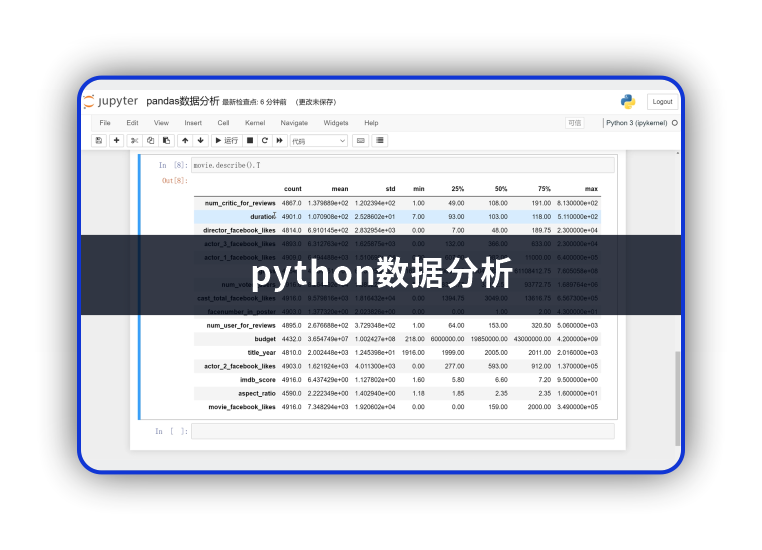Interrupt the kernel with stop icon
The width and height of the screenshot is (762, 550).
[x=251, y=141]
